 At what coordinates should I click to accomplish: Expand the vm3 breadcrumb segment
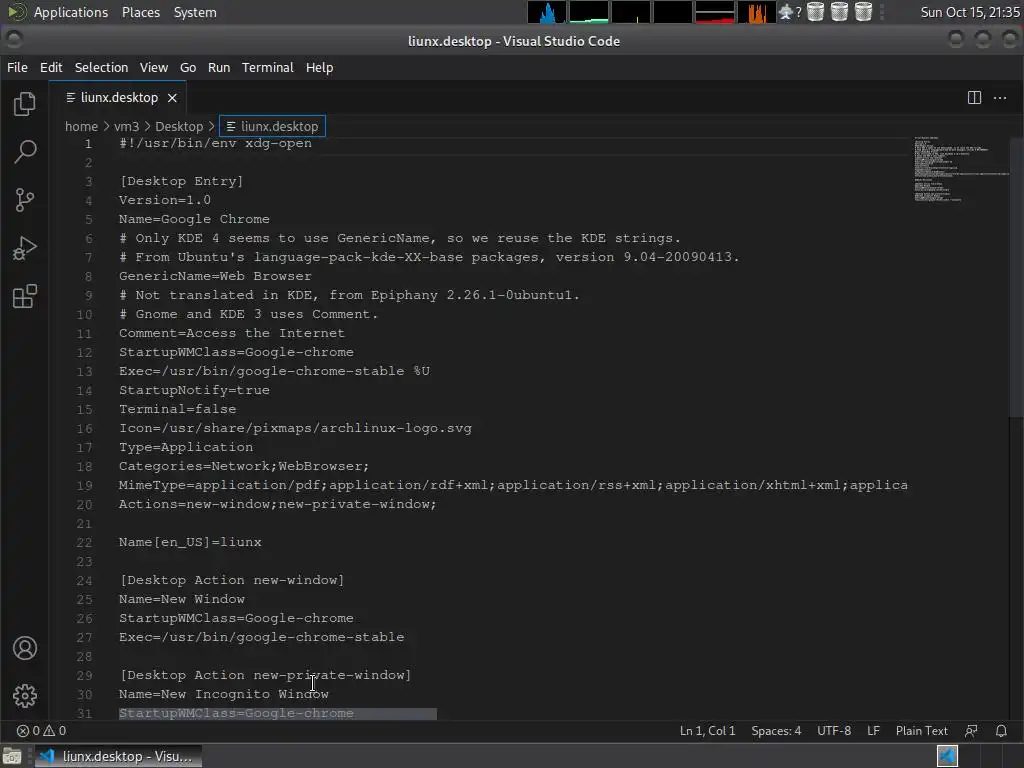127,126
